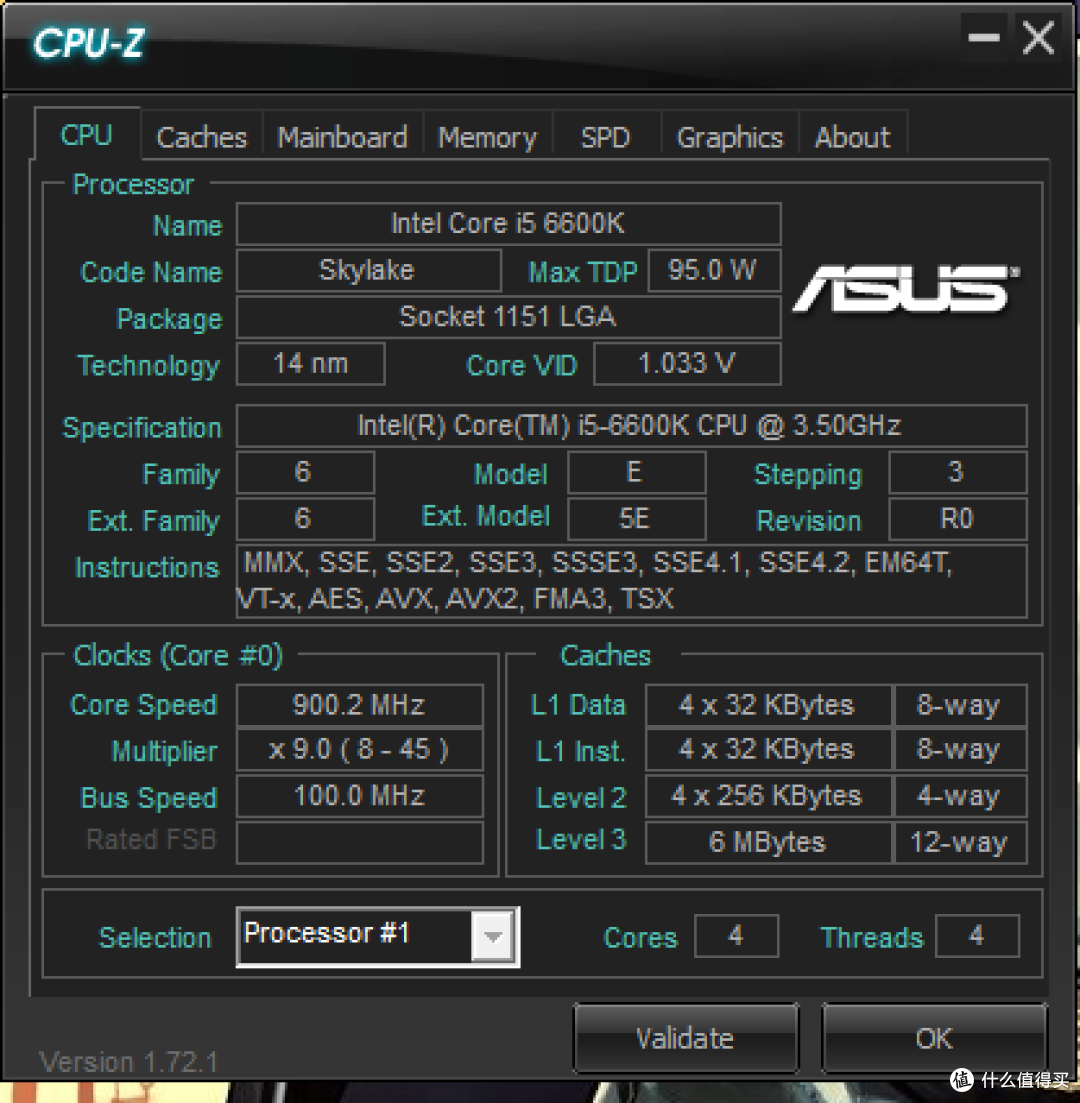Open the Graphics tab
Image resolution: width=1080 pixels, height=1103 pixels.
pyautogui.click(x=730, y=136)
